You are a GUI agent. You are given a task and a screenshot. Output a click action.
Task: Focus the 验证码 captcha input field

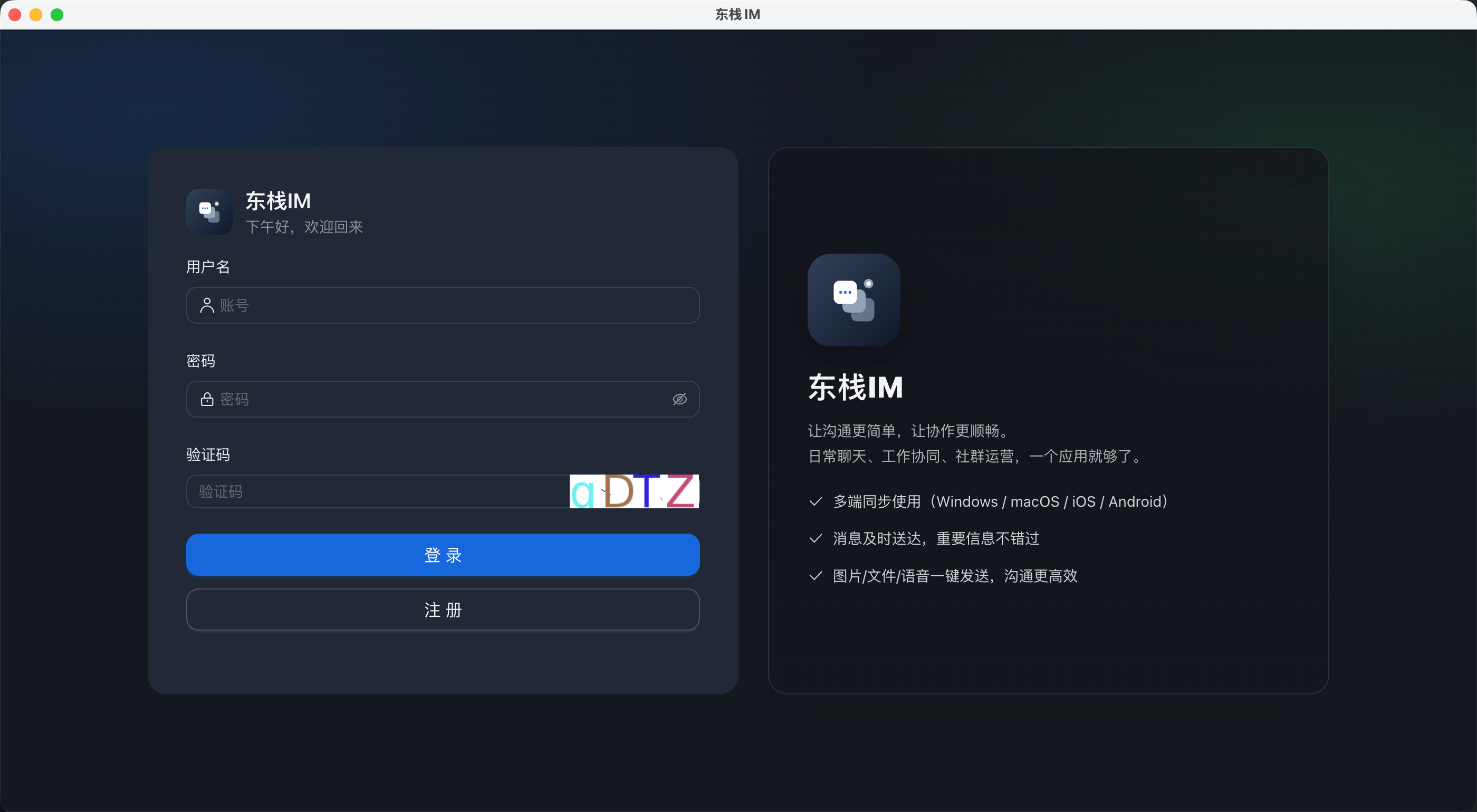378,491
